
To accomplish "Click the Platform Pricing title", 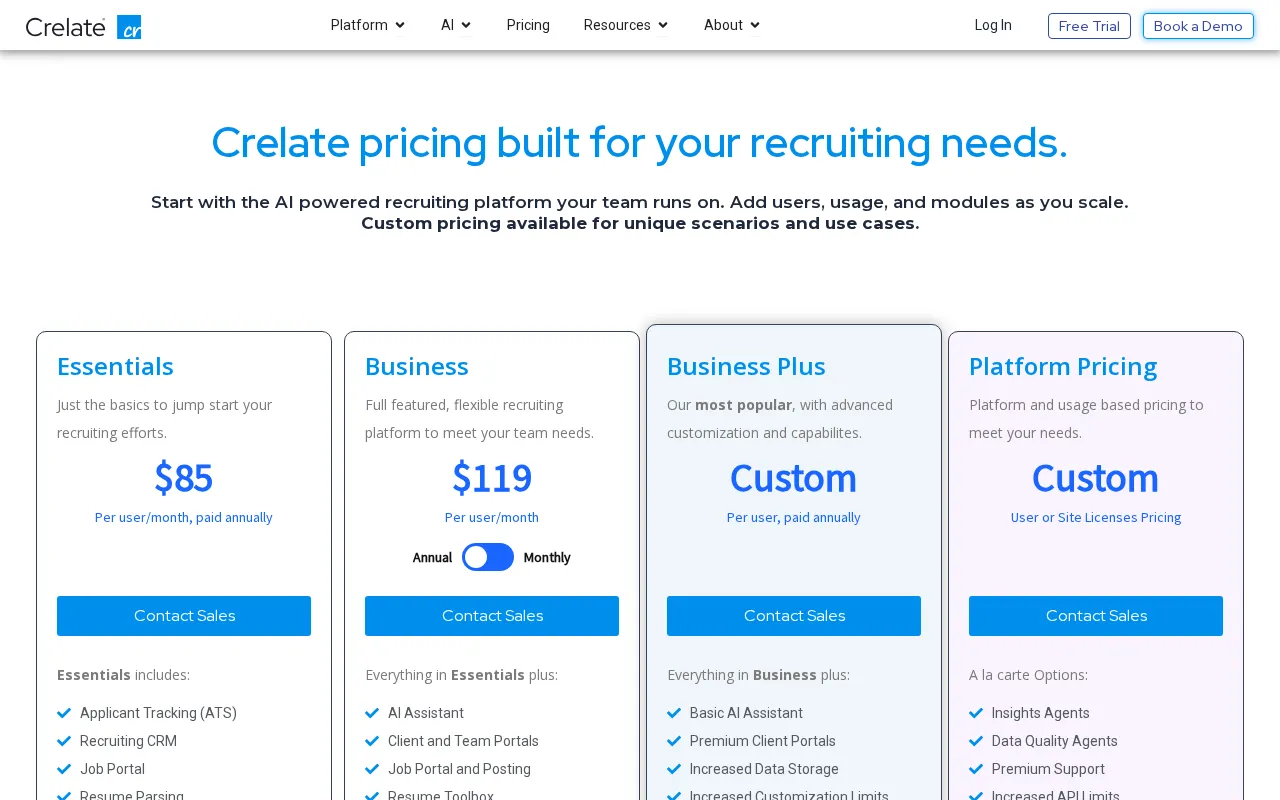I will [x=1063, y=366].
